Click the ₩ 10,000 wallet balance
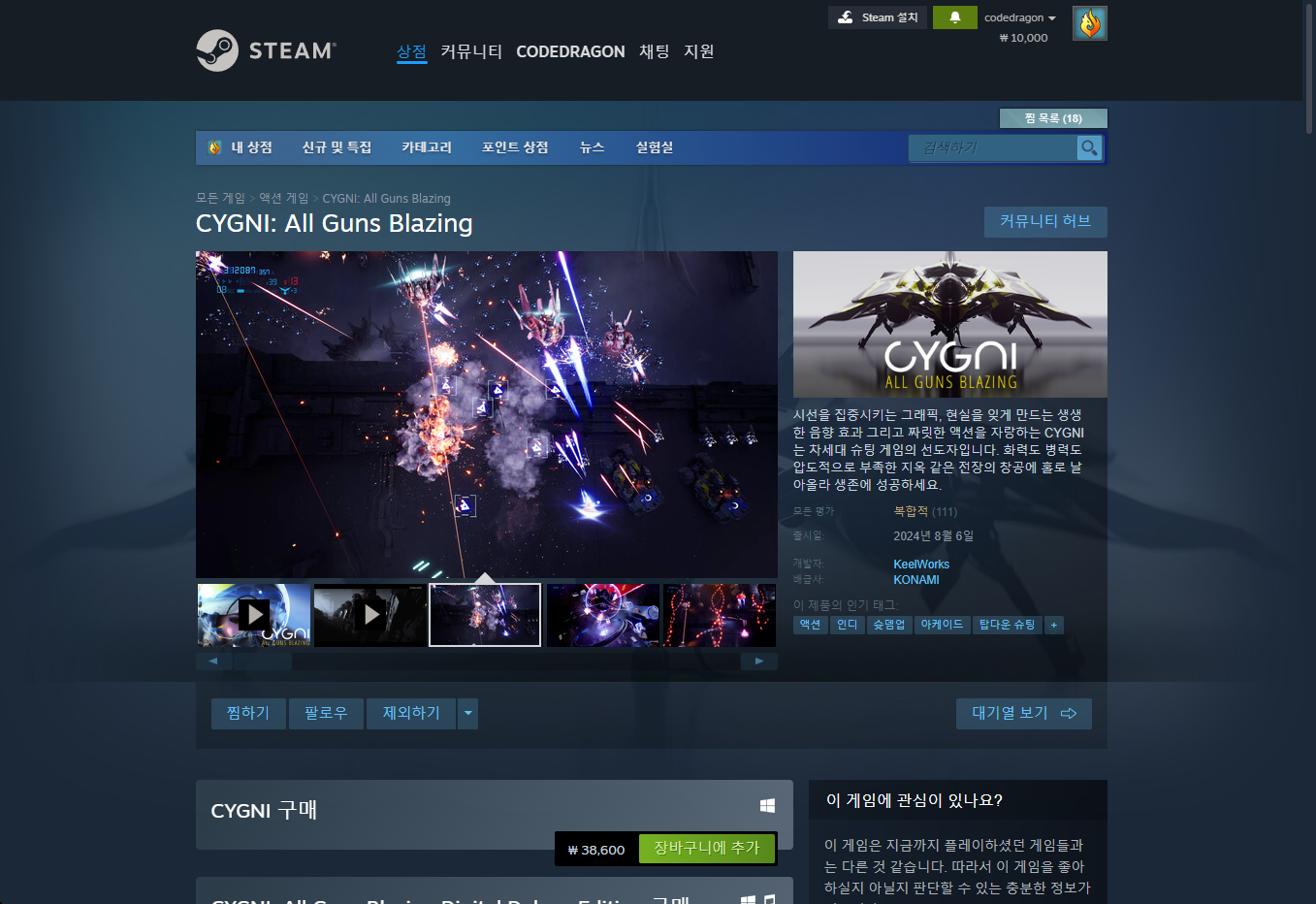 click(x=1023, y=38)
